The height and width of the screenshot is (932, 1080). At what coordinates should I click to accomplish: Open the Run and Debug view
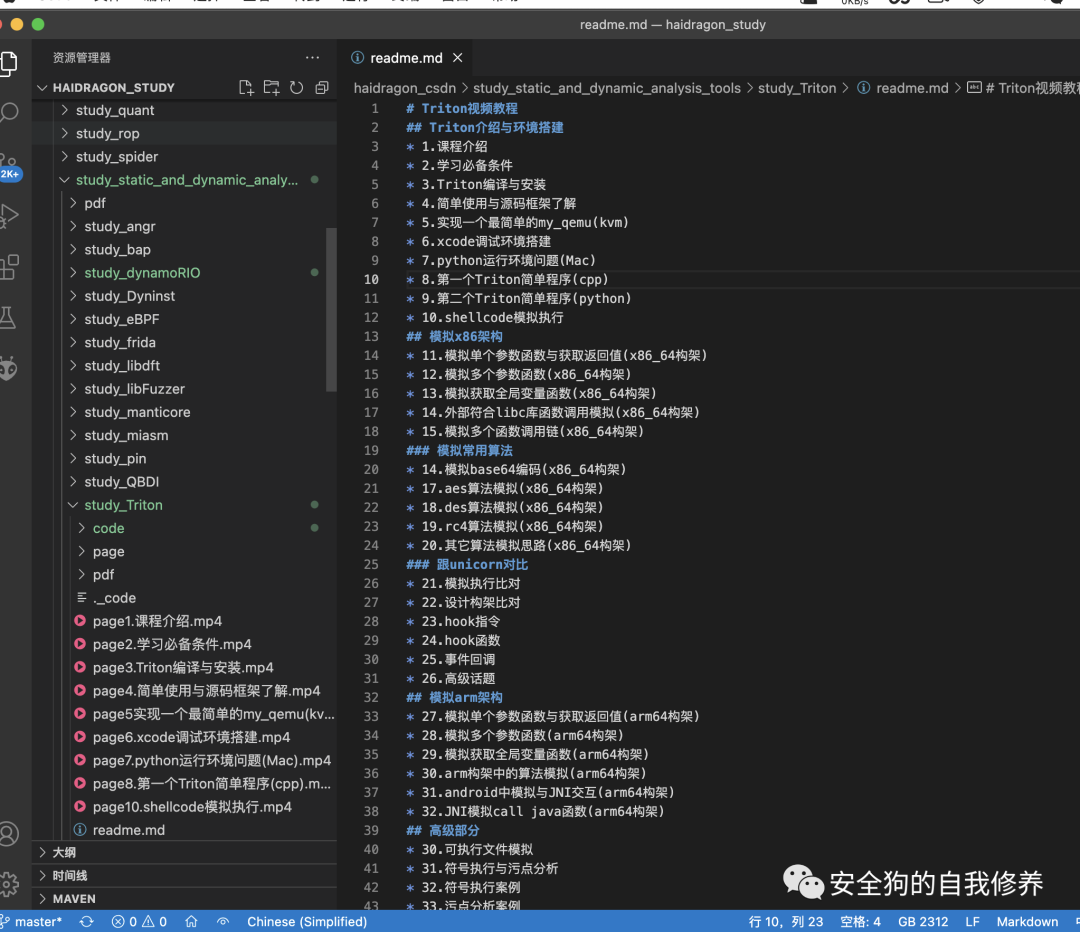tap(8, 216)
